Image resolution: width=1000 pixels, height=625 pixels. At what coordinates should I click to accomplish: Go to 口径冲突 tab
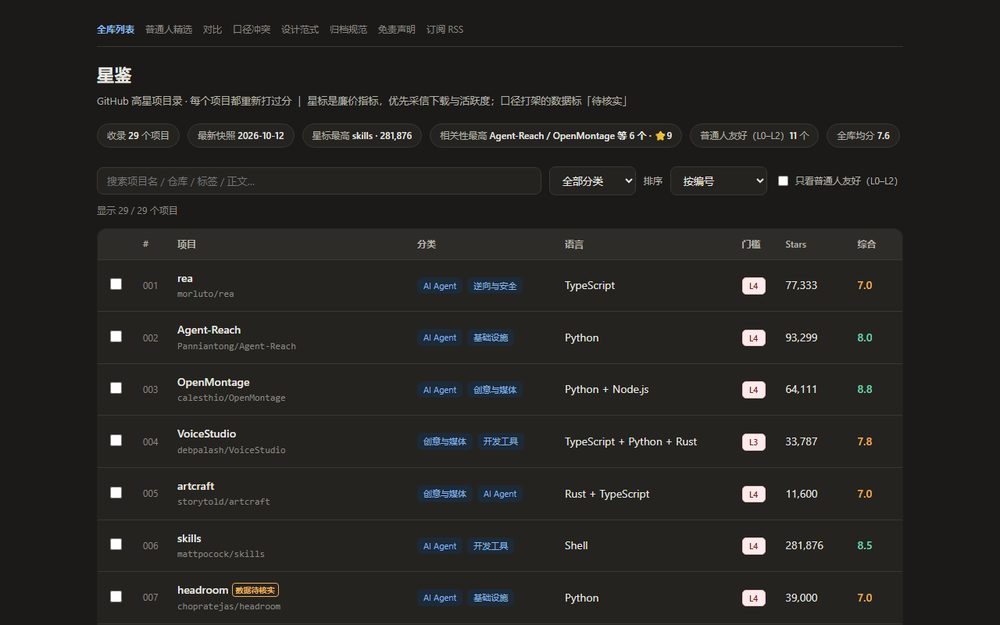tap(251, 29)
